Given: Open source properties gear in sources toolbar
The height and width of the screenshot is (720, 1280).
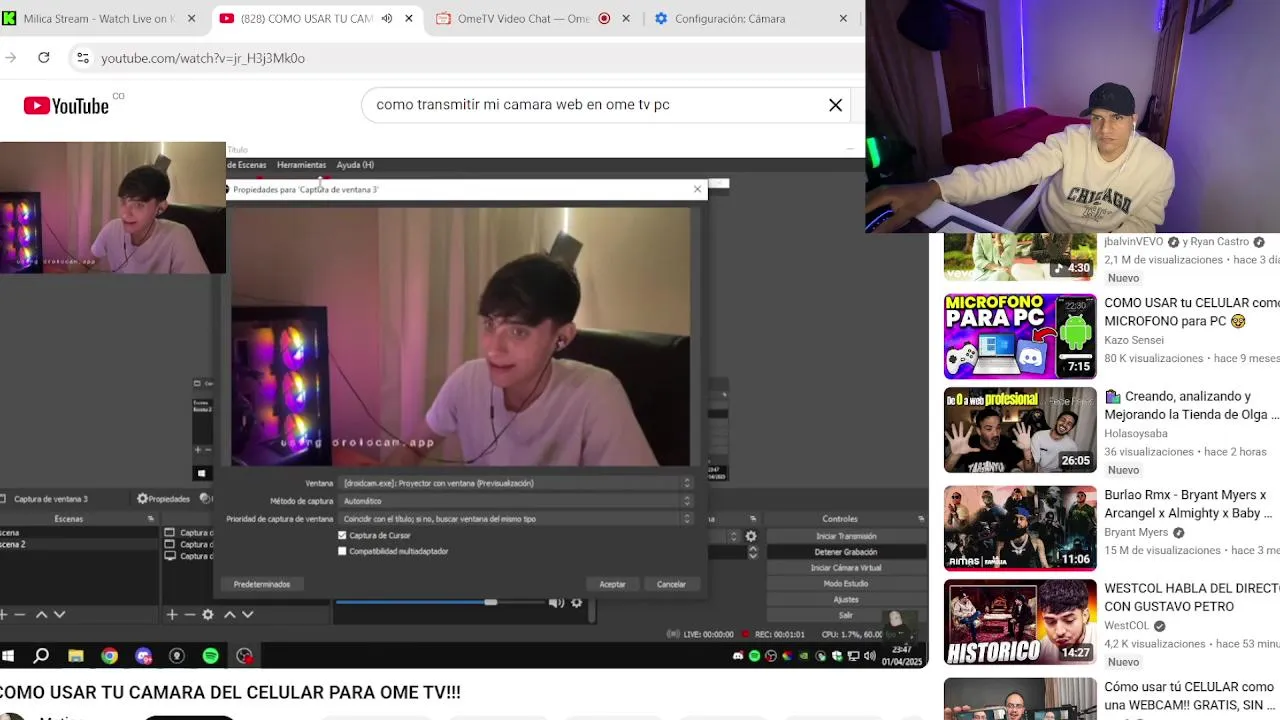Looking at the screenshot, I should pos(208,614).
